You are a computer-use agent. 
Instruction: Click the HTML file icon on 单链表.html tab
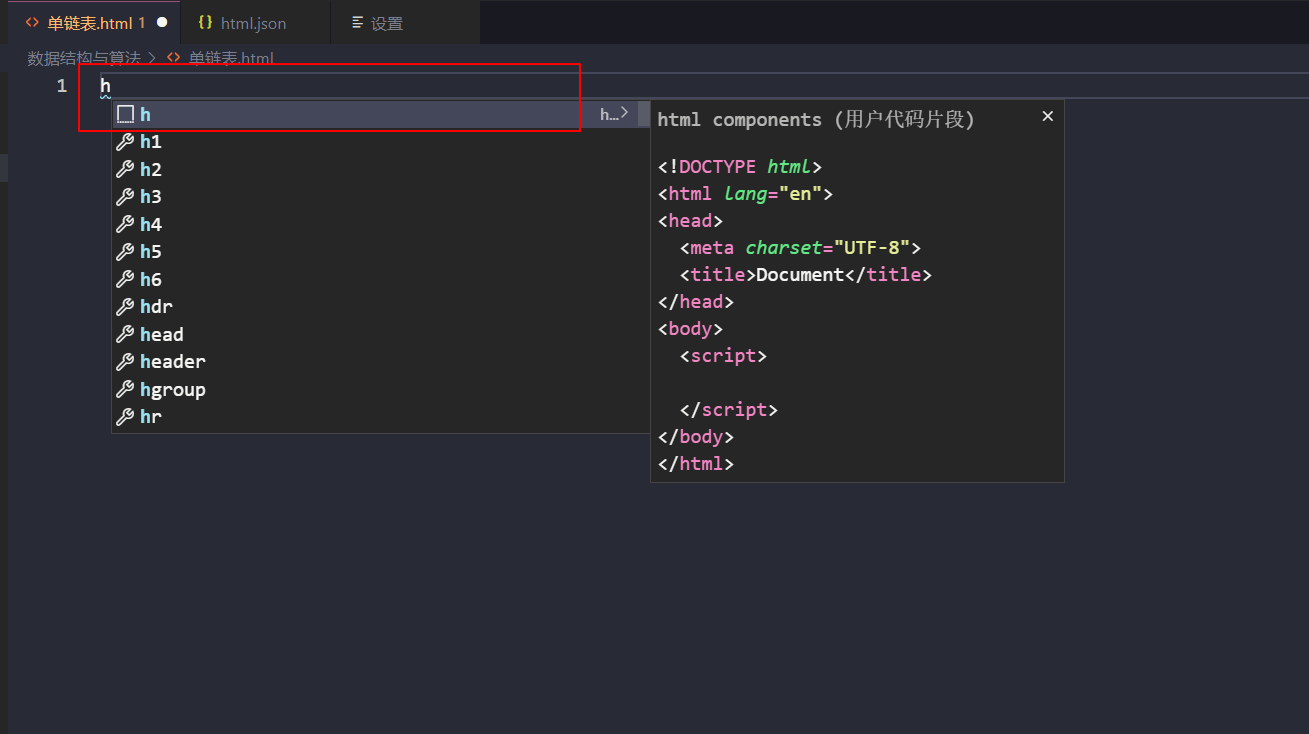pos(33,22)
